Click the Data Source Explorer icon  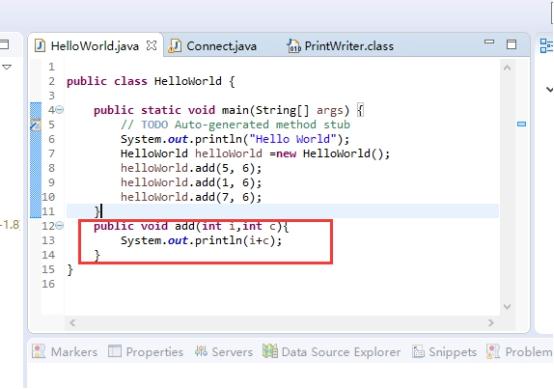pyautogui.click(x=270, y=351)
